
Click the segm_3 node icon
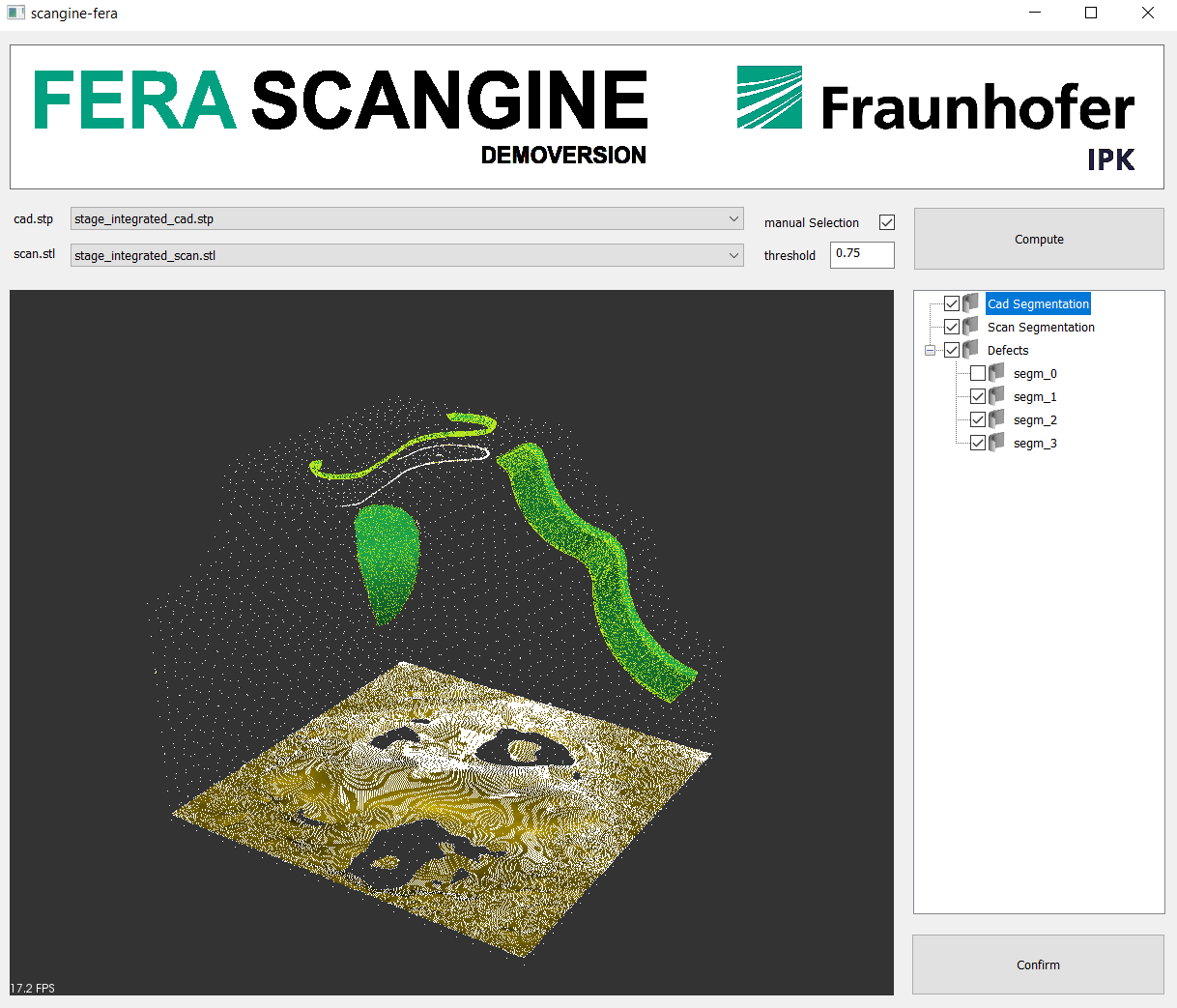997,443
